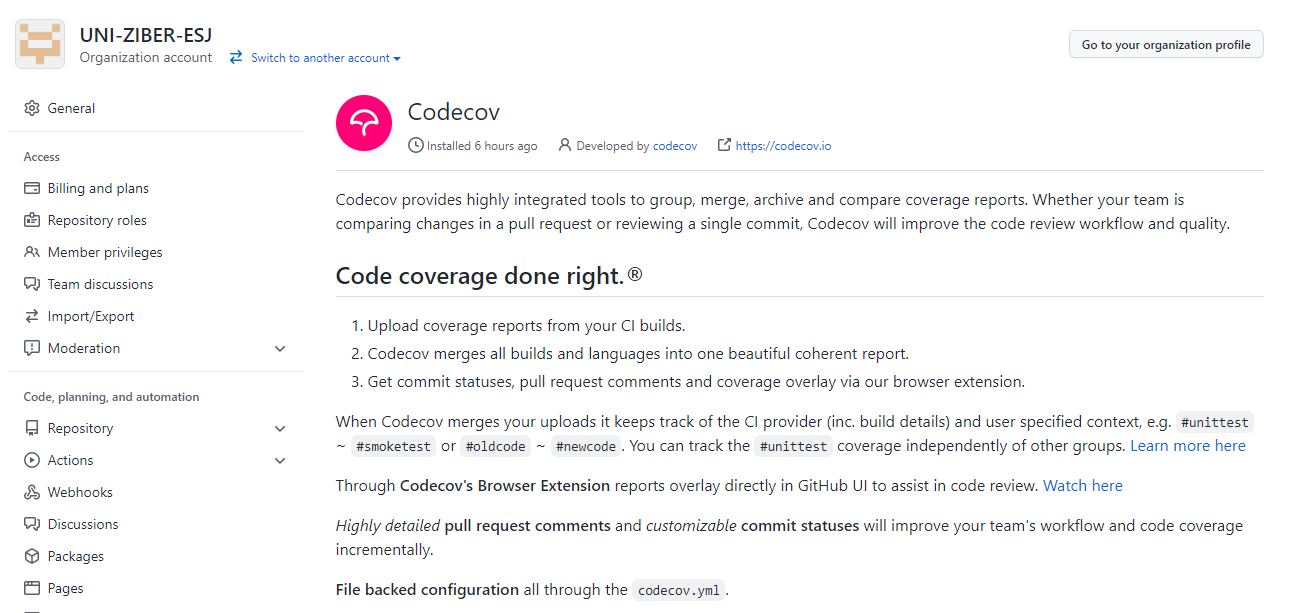Click the UNI-ZIBER-ESJ organization avatar
The image size is (1310, 613).
pyautogui.click(x=40, y=44)
